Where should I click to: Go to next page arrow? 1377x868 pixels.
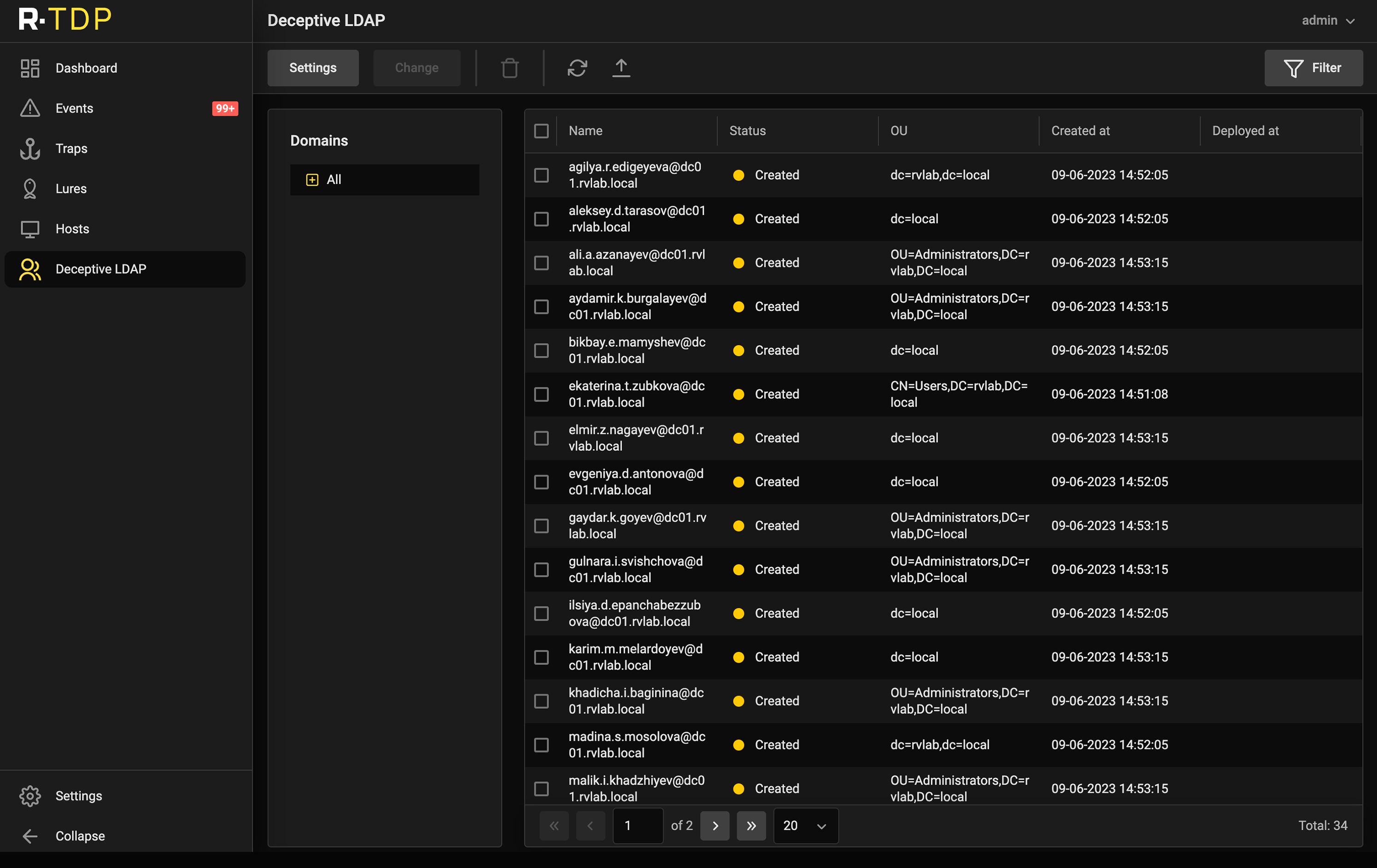tap(715, 826)
